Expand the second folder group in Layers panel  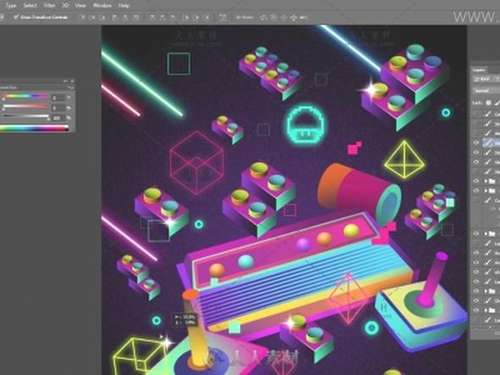coord(486,191)
